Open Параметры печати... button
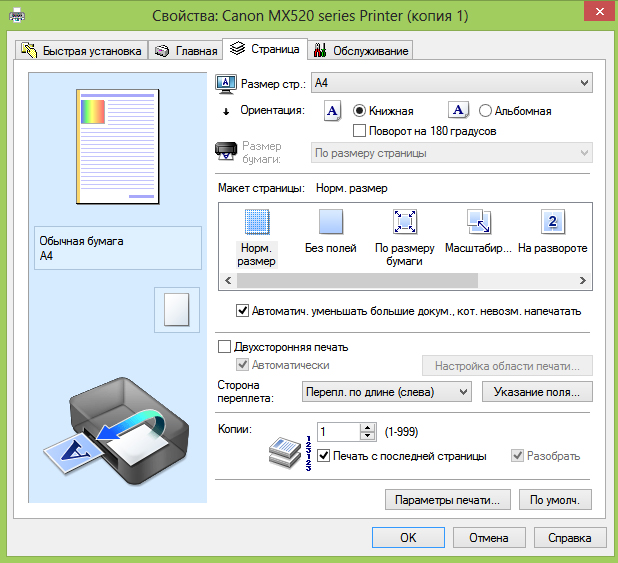The height and width of the screenshot is (563, 618). pos(448,500)
